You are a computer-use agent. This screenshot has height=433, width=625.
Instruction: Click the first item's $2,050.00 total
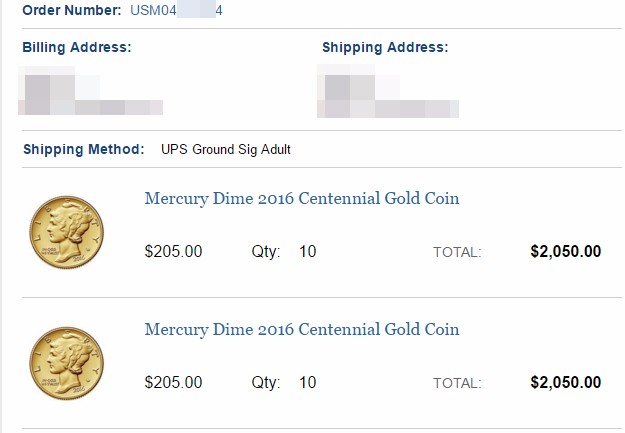pos(566,252)
